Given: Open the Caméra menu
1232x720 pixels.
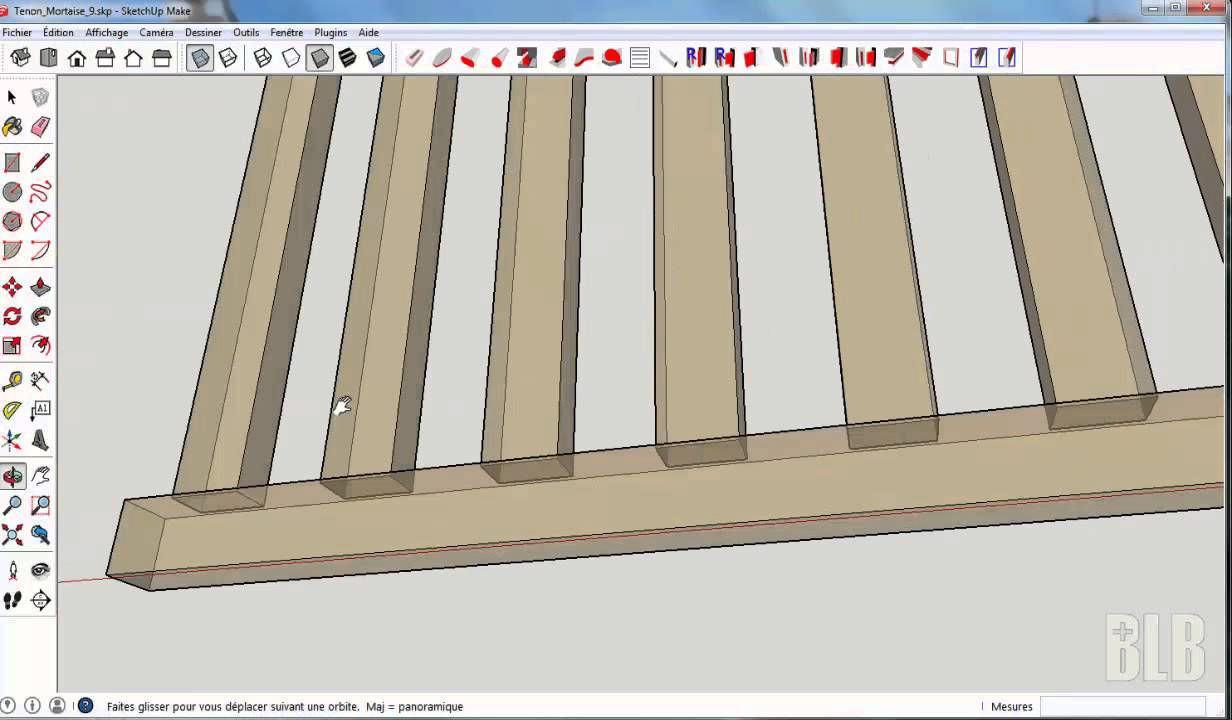Looking at the screenshot, I should [156, 32].
